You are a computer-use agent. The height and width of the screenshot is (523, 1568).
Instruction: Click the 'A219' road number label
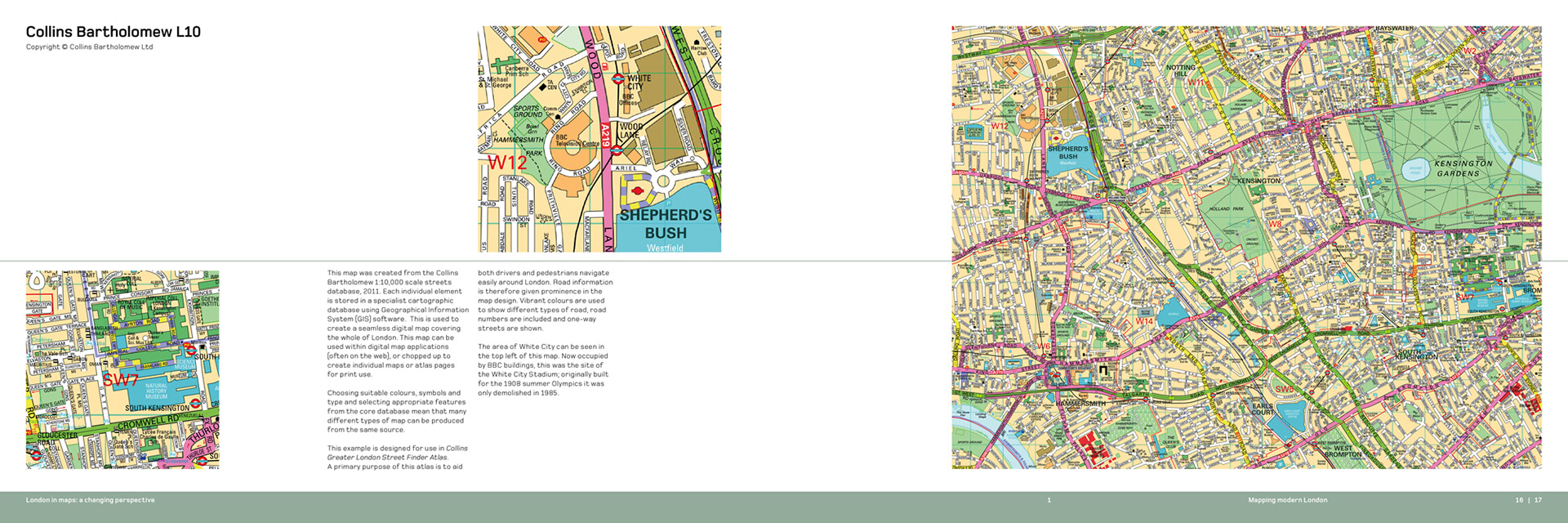(x=606, y=136)
